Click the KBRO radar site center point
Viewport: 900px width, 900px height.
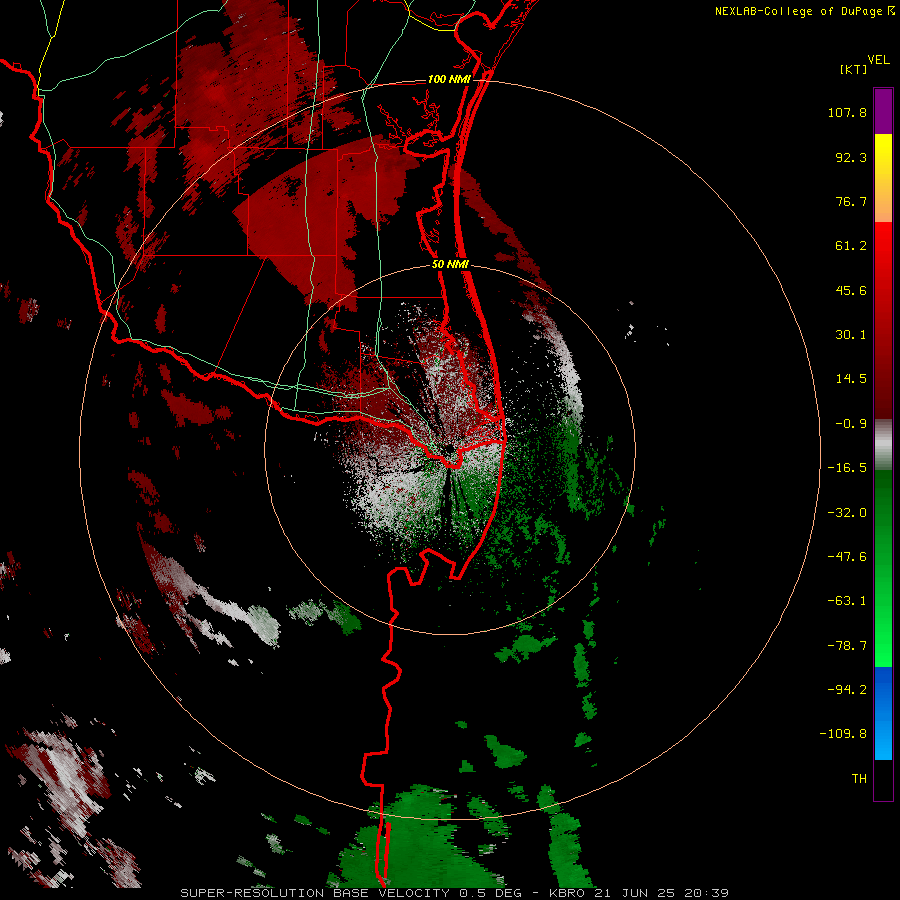point(449,450)
